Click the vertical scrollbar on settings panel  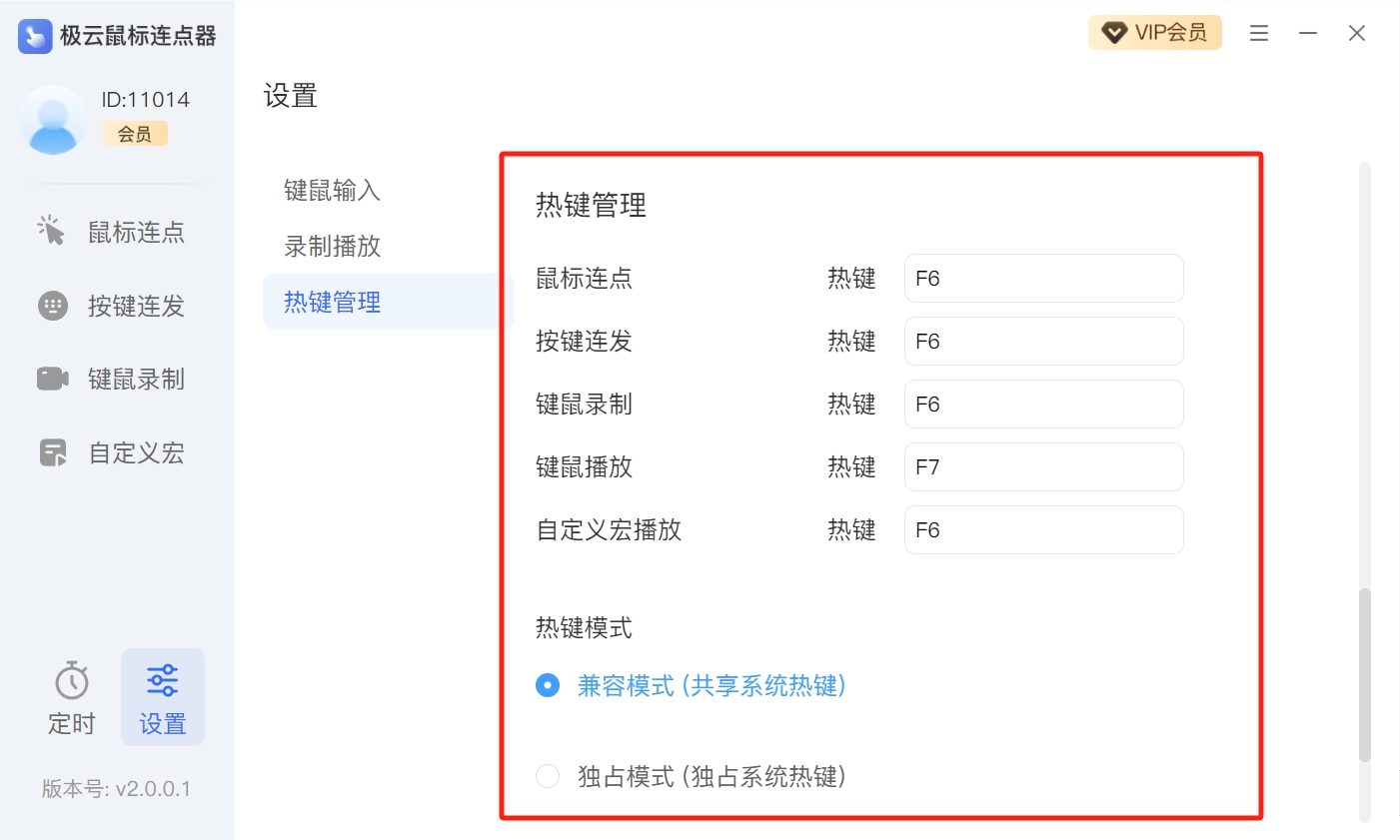1364,675
